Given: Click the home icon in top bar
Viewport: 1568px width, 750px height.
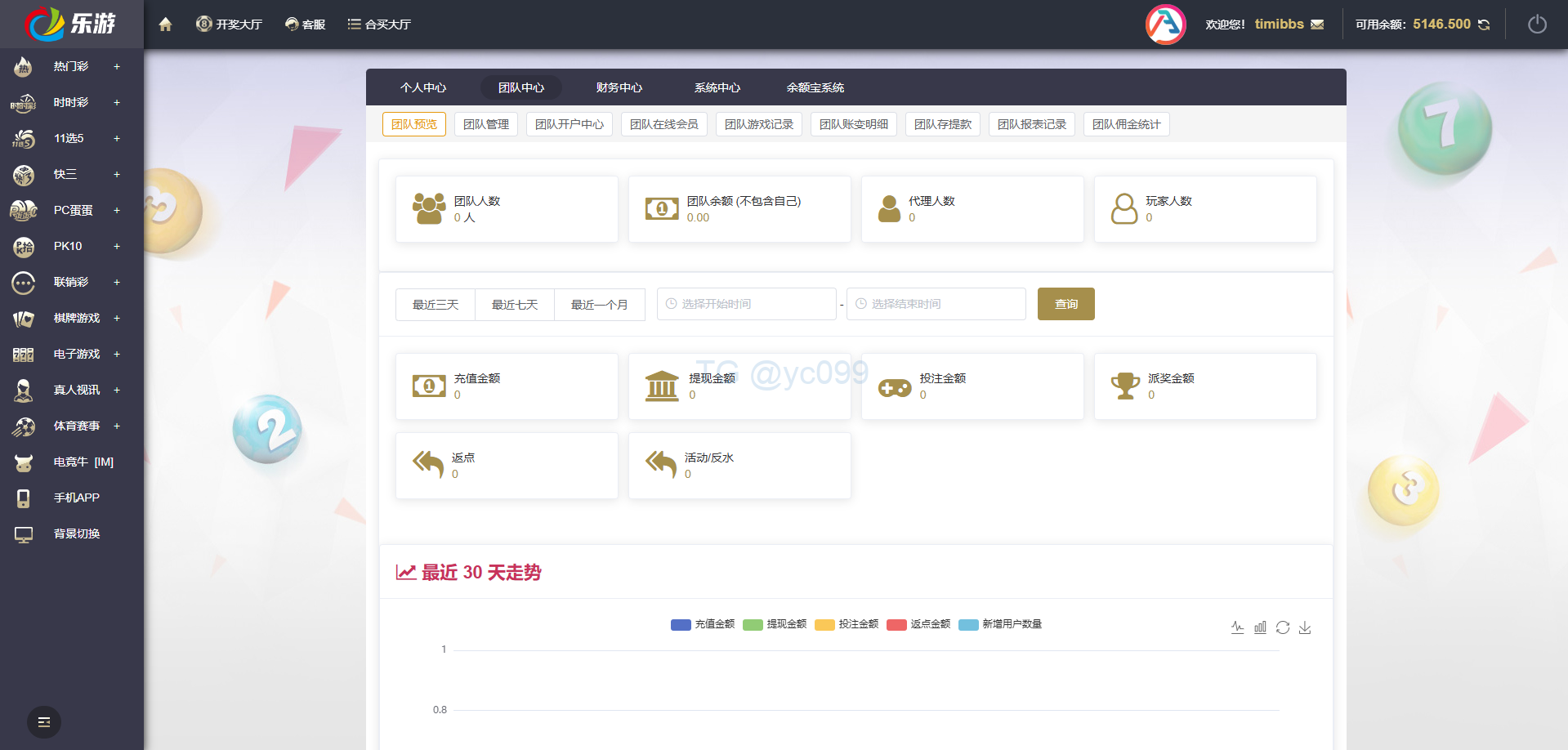Looking at the screenshot, I should click(165, 25).
